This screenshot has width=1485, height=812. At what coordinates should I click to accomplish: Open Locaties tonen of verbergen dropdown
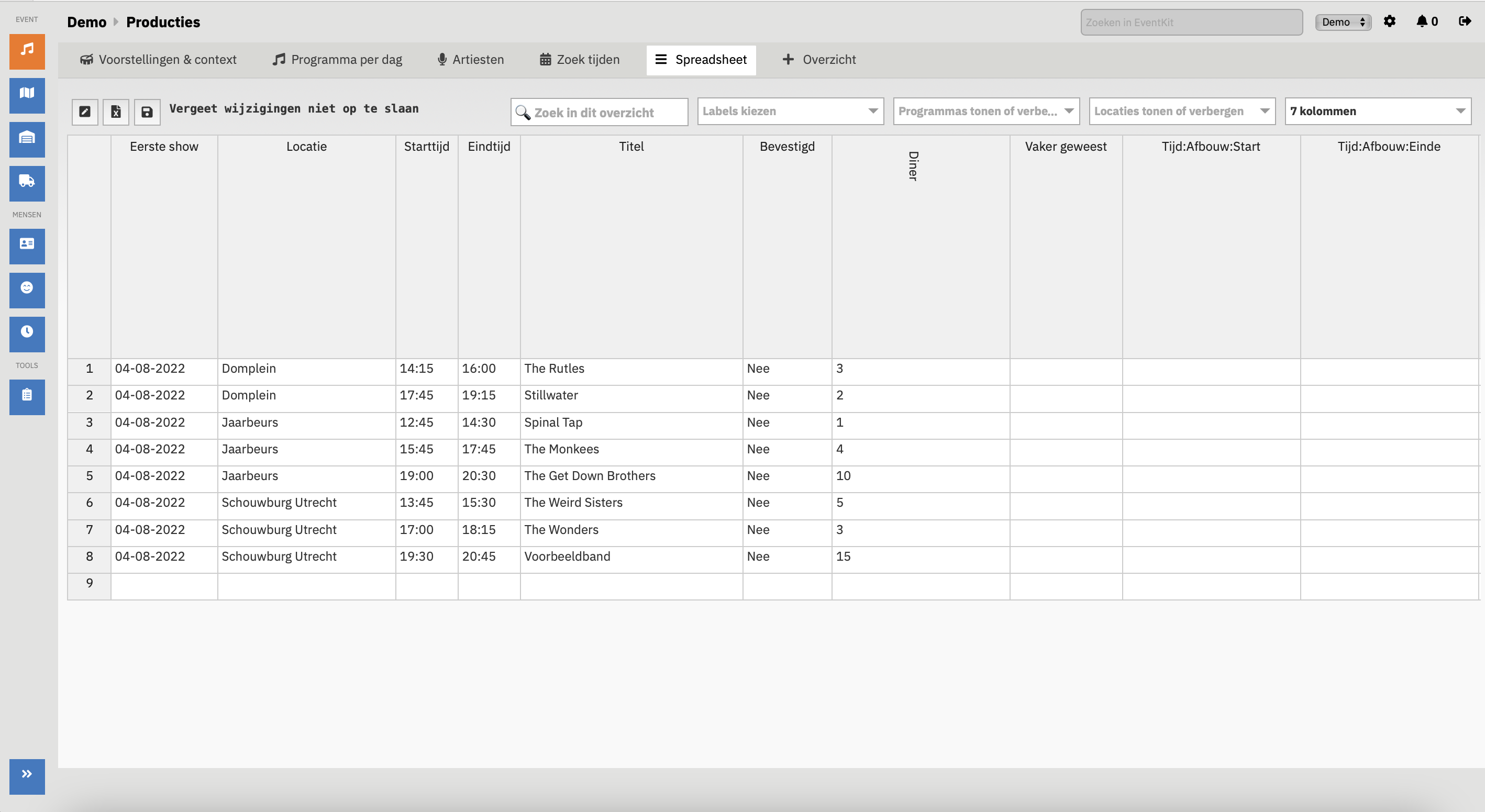(1182, 111)
